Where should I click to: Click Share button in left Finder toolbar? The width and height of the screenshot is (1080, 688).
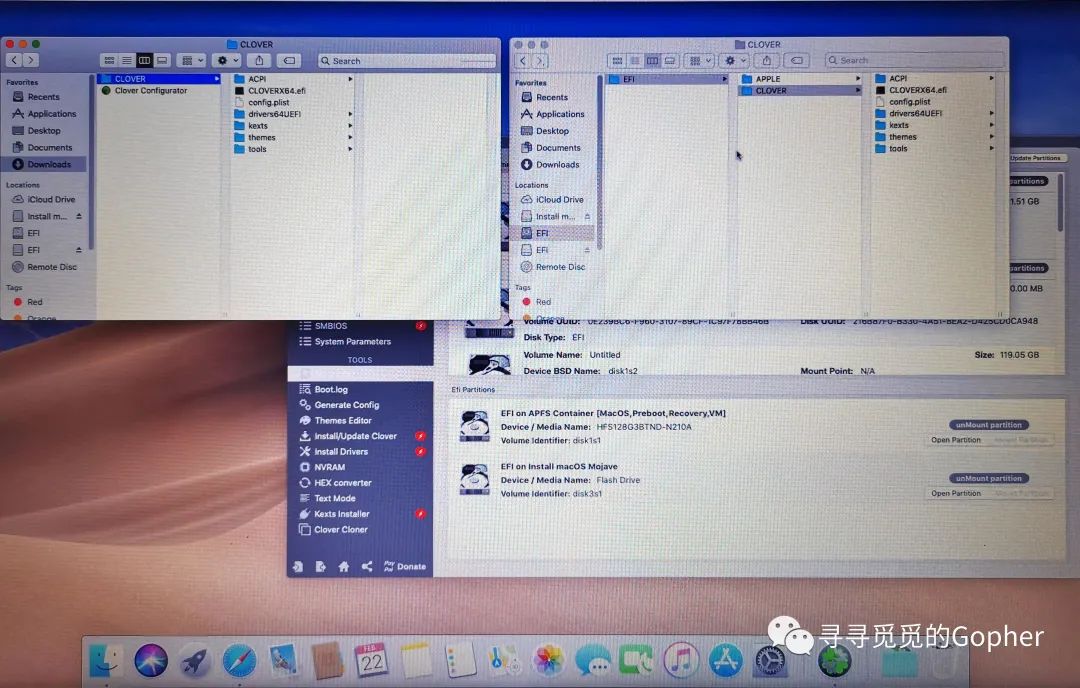[x=260, y=61]
